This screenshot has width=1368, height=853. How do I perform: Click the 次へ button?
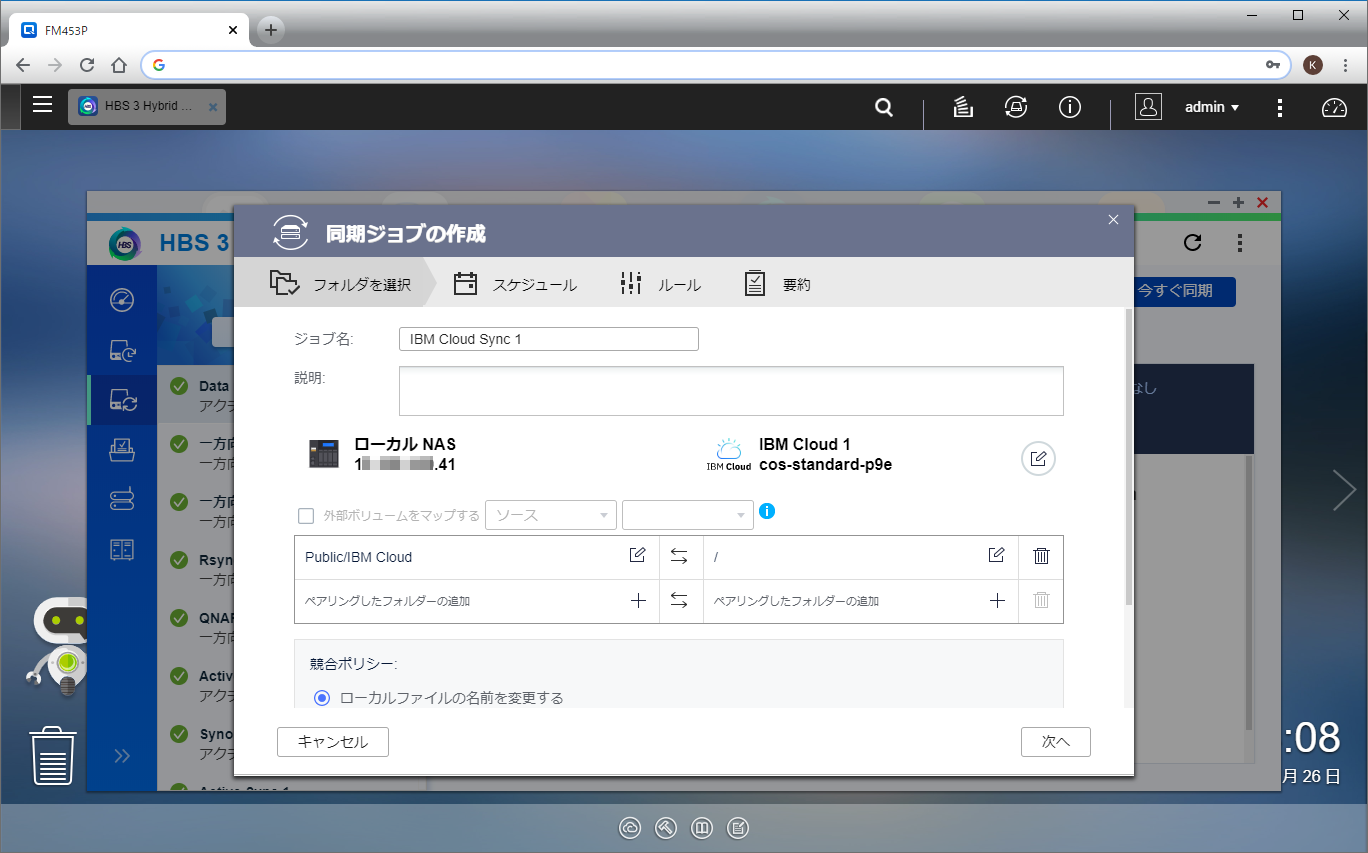point(1056,742)
